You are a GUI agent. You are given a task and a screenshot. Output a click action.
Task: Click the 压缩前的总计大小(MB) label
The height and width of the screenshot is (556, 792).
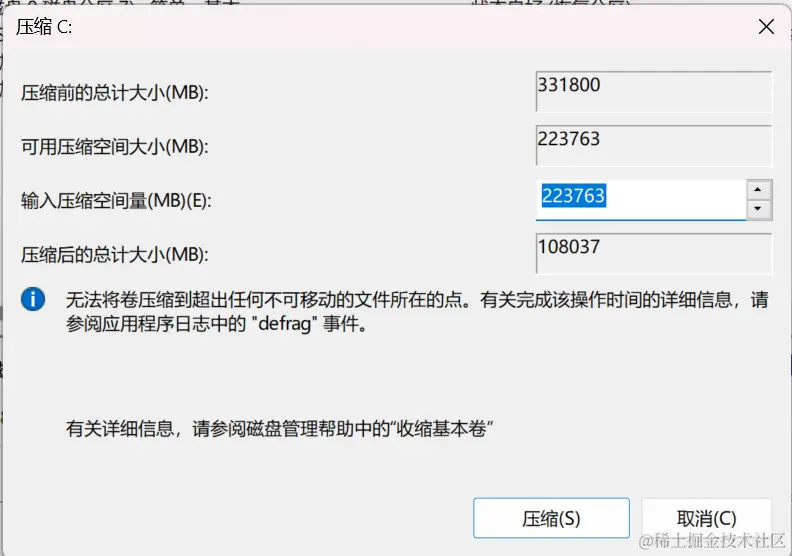[115, 93]
